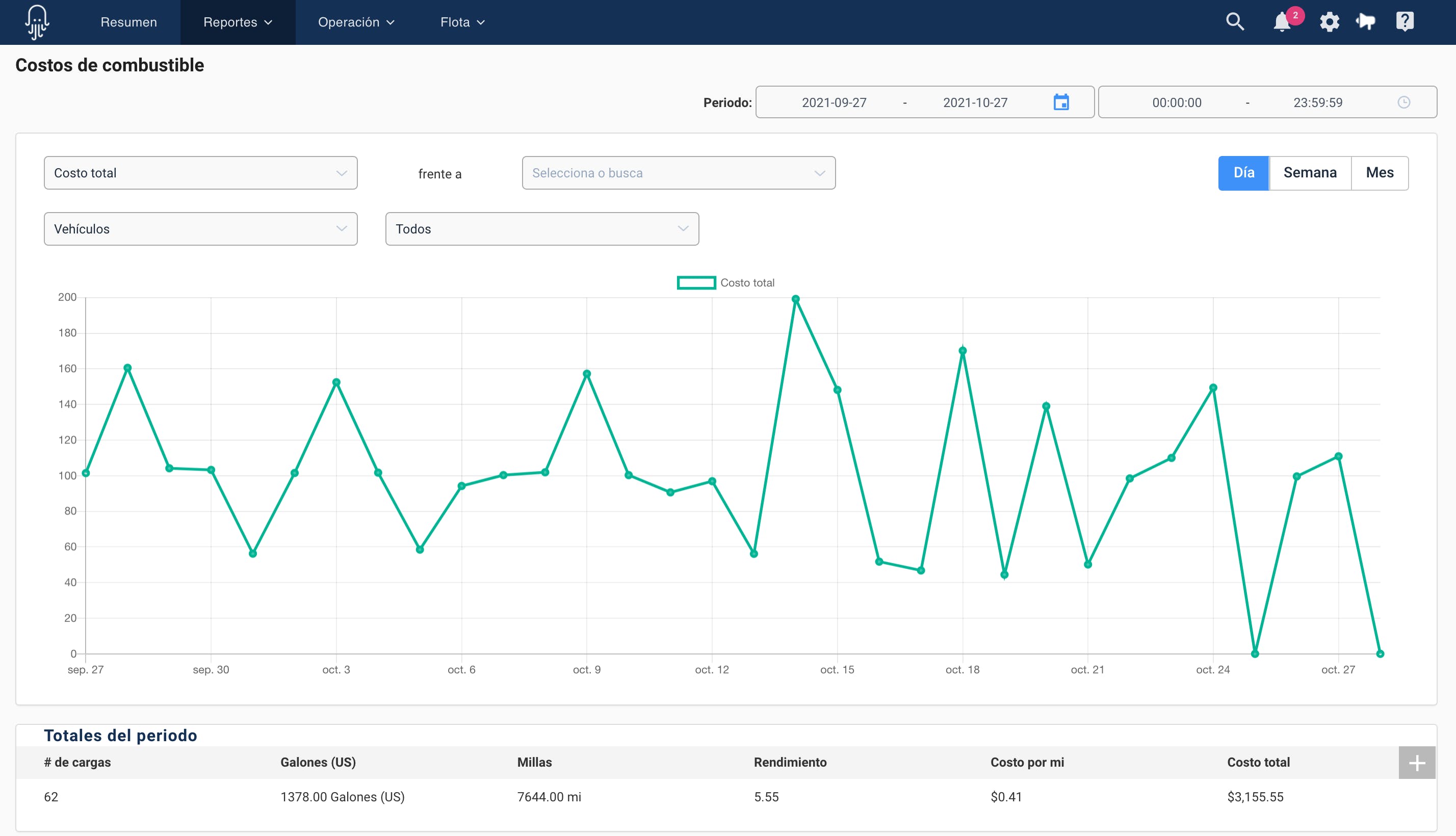
Task: Click the octopus logo icon
Action: coord(37,22)
